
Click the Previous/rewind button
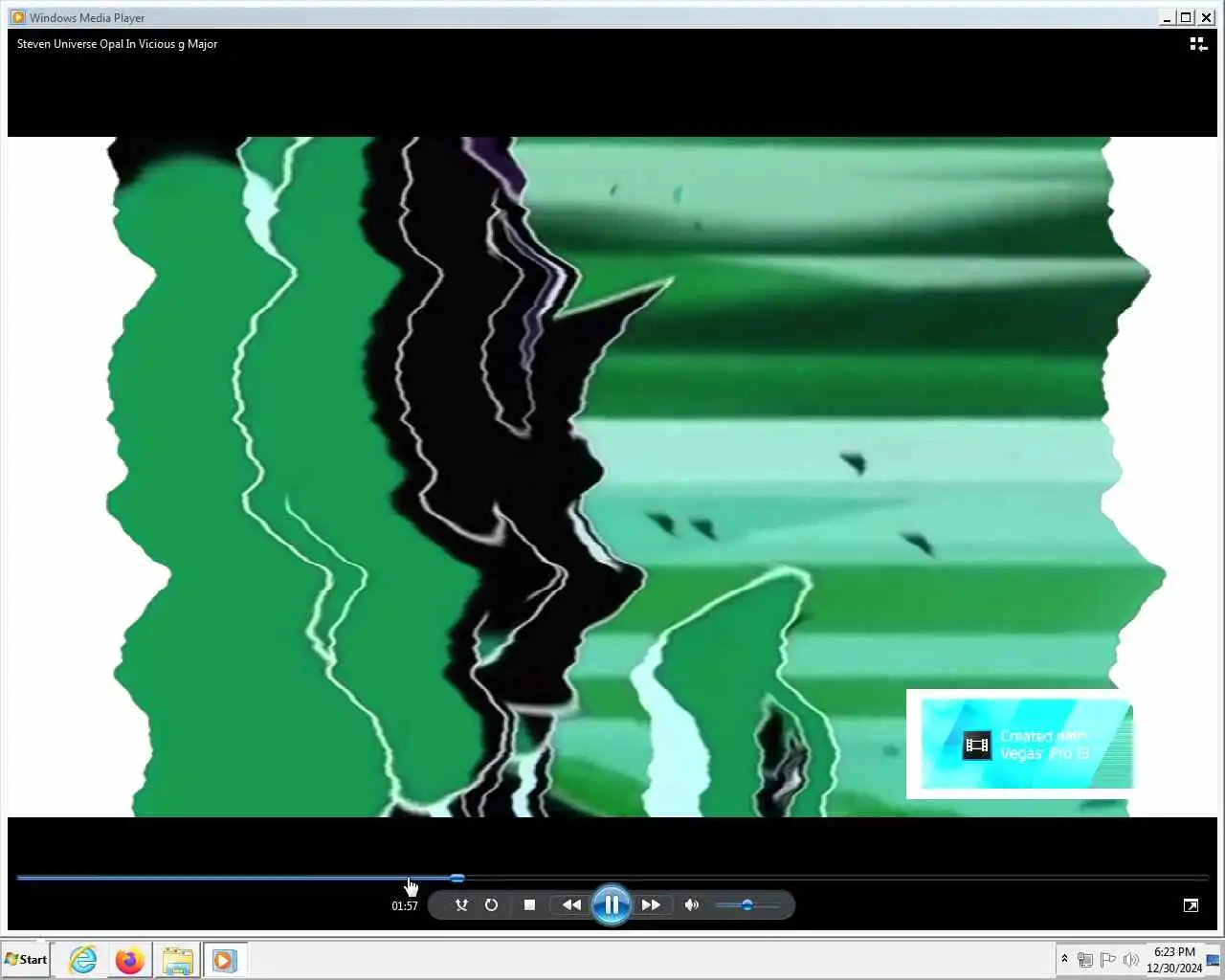[571, 904]
